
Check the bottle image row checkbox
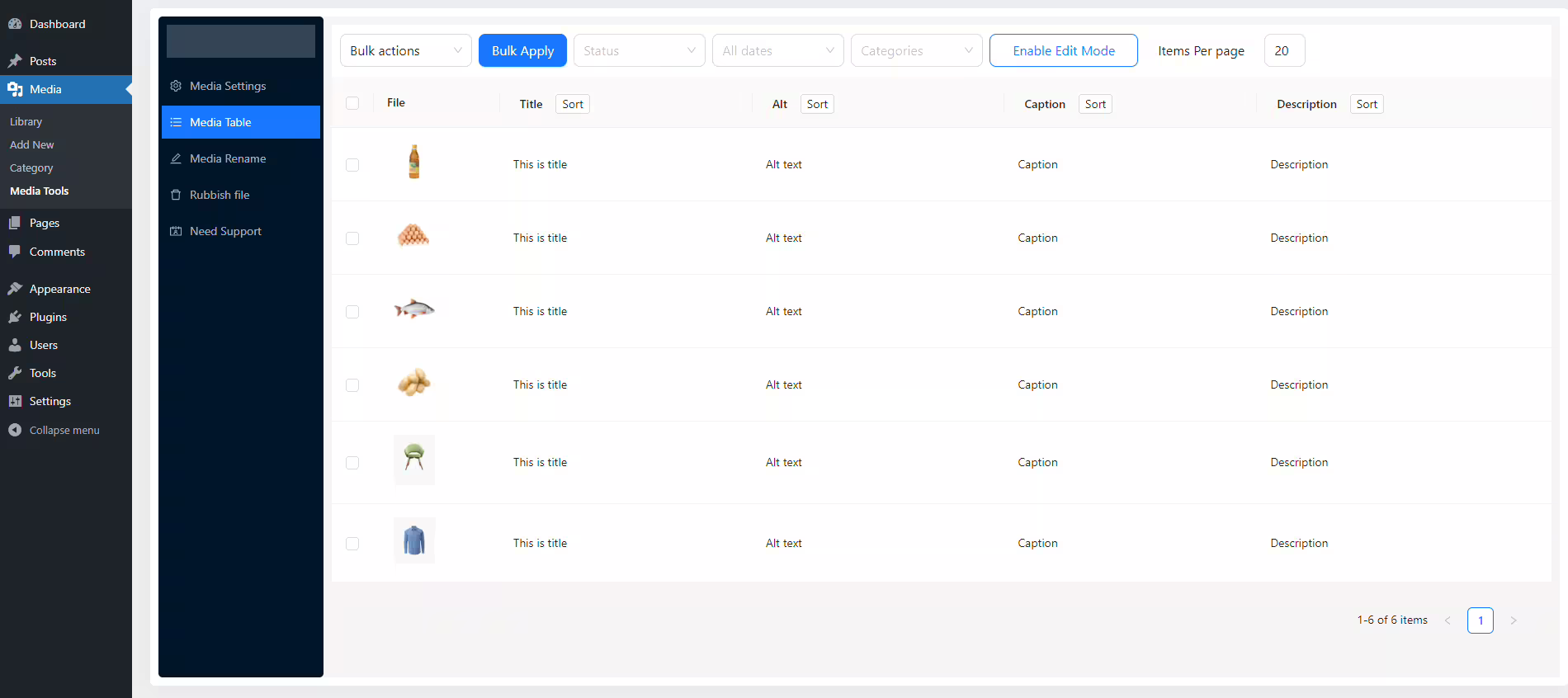click(352, 165)
